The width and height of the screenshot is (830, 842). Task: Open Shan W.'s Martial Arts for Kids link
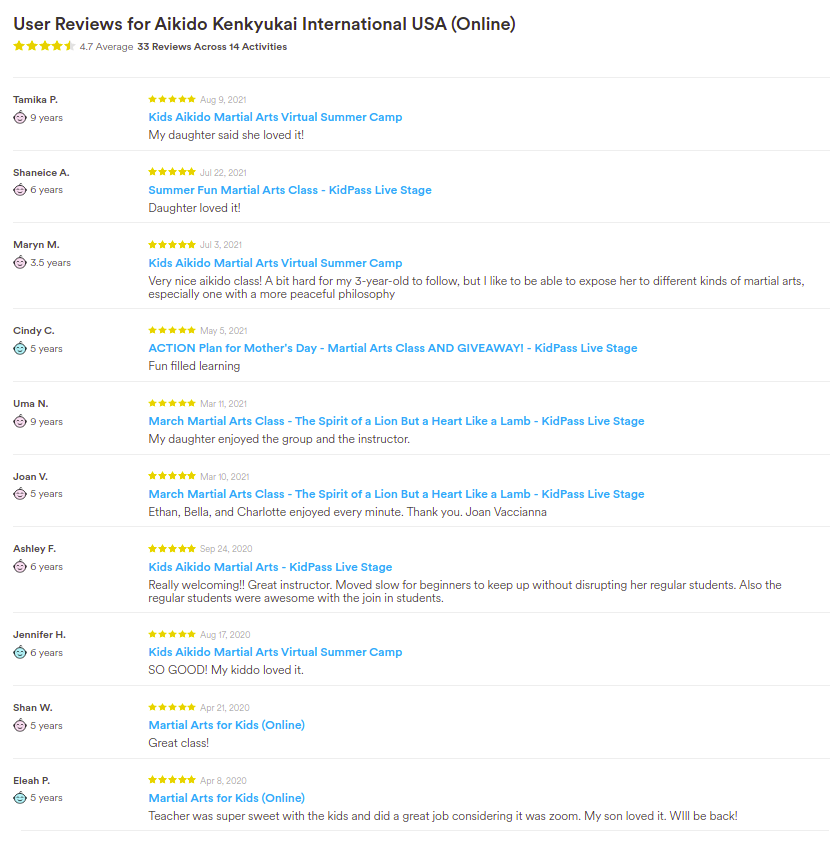(226, 725)
